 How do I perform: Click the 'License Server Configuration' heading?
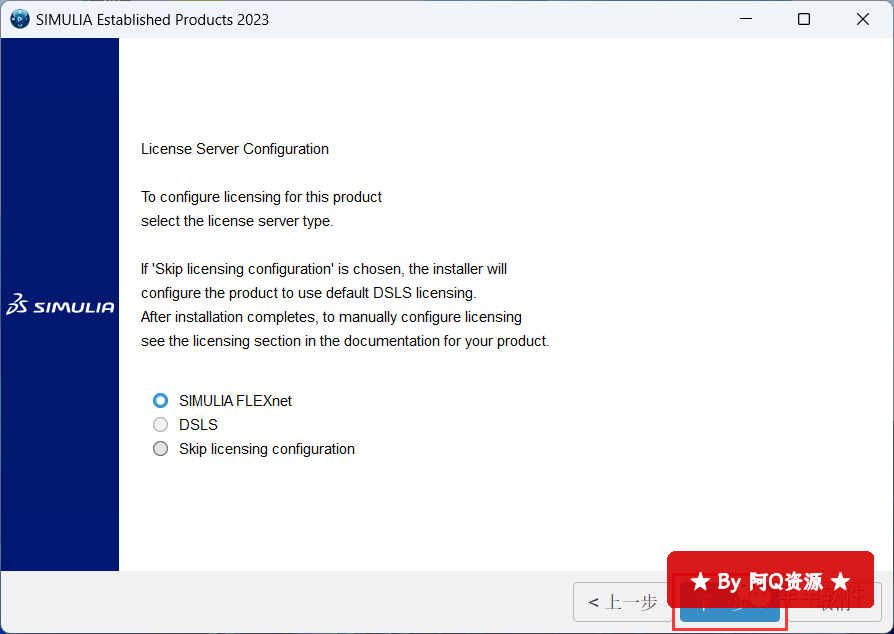(235, 149)
